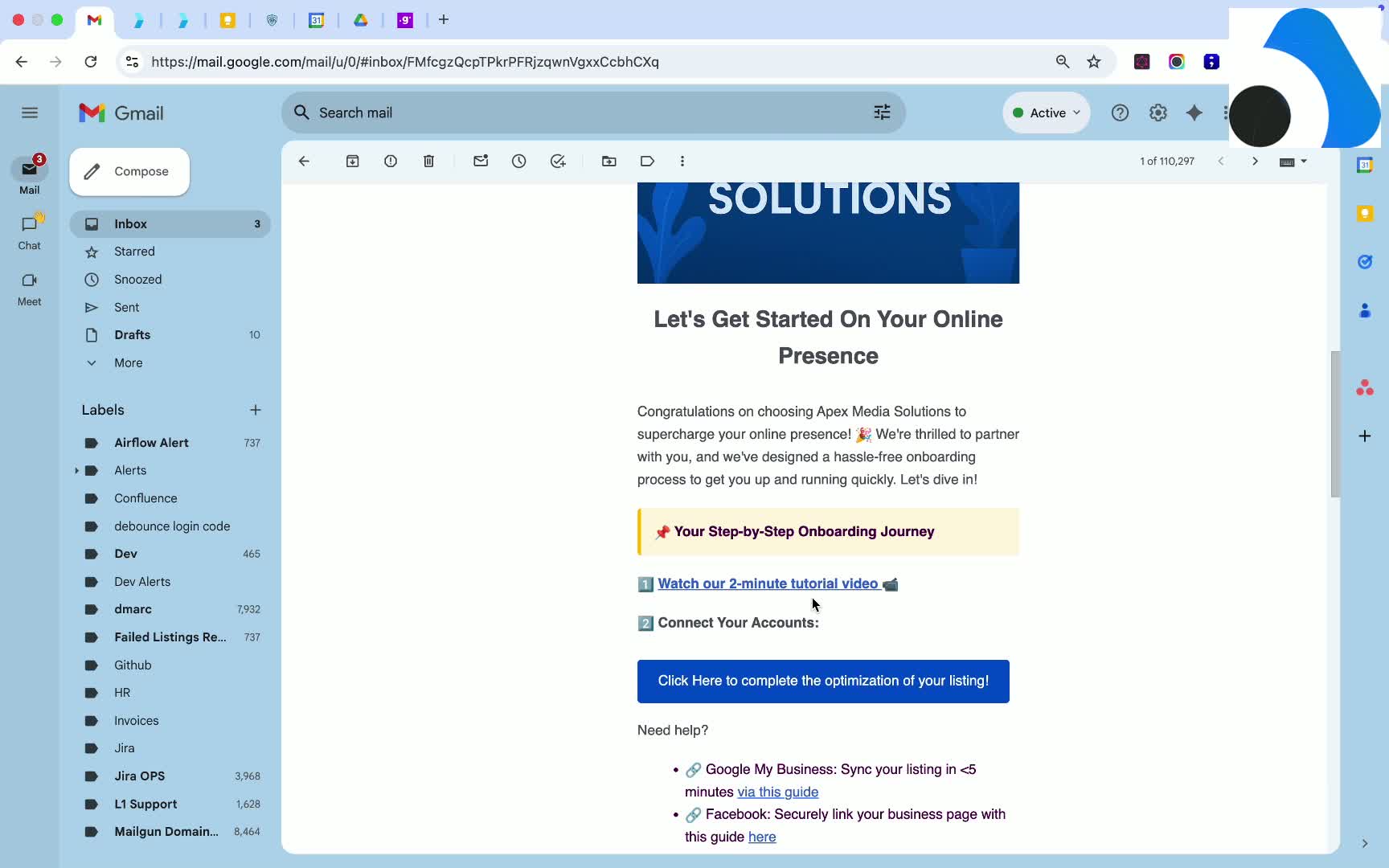Click the Compose button
This screenshot has width=1389, height=868.
point(129,171)
